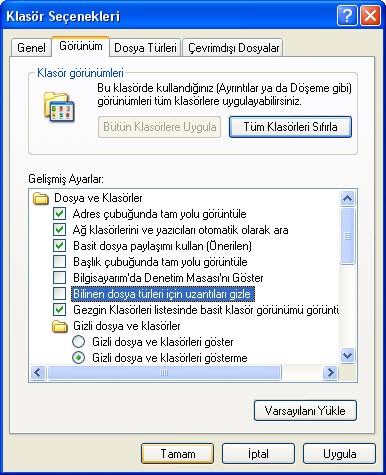Select the Gizli dosya ve klasörler label
The height and width of the screenshot is (475, 386).
[127, 326]
